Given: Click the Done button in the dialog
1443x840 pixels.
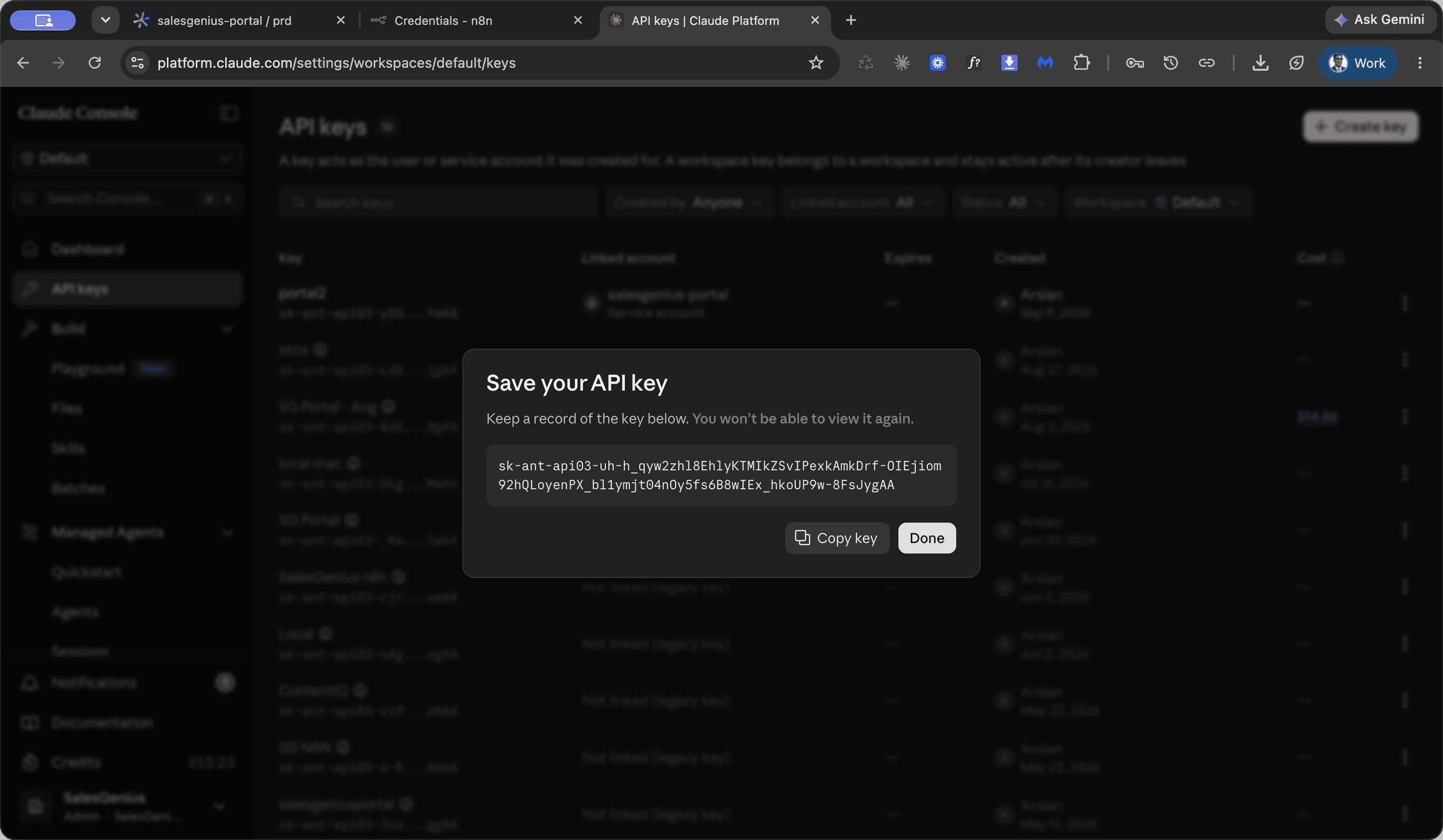Looking at the screenshot, I should 926,538.
